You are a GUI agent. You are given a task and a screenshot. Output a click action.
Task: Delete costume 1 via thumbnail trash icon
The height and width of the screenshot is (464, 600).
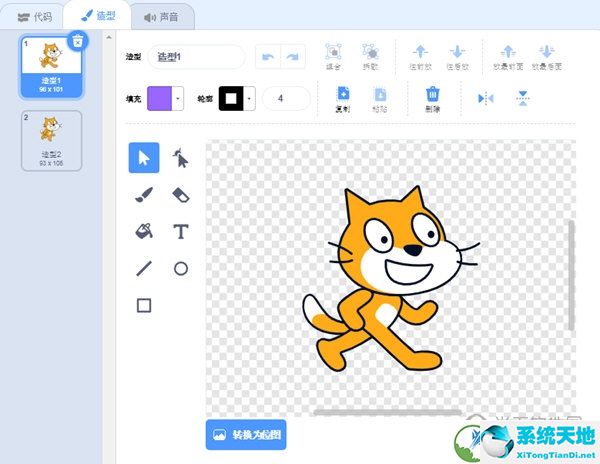pos(78,41)
